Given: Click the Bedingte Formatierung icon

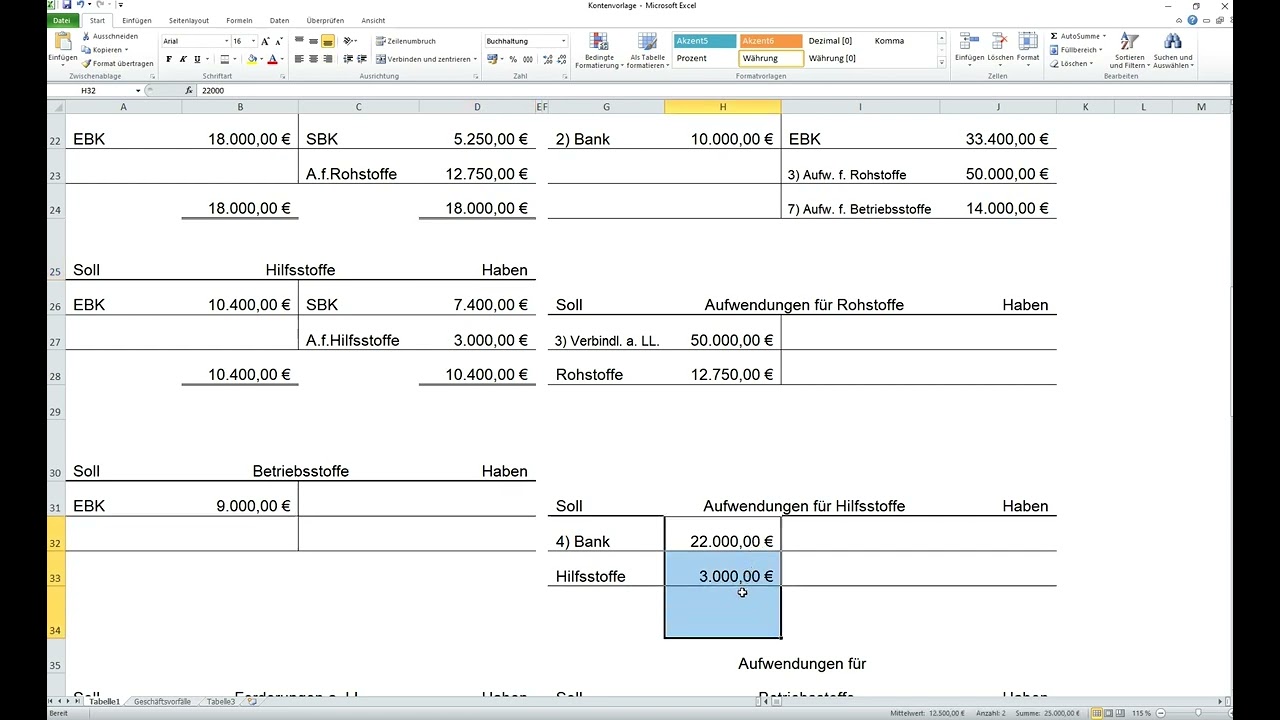Looking at the screenshot, I should pos(599,41).
